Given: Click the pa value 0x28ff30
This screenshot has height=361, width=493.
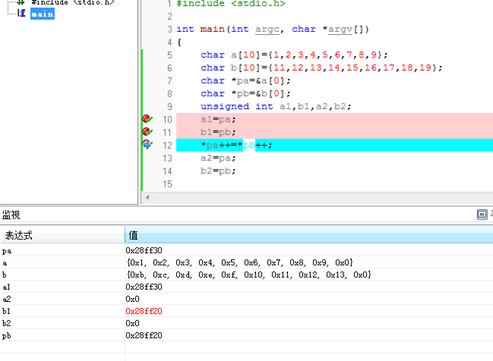Looking at the screenshot, I should click(144, 250).
